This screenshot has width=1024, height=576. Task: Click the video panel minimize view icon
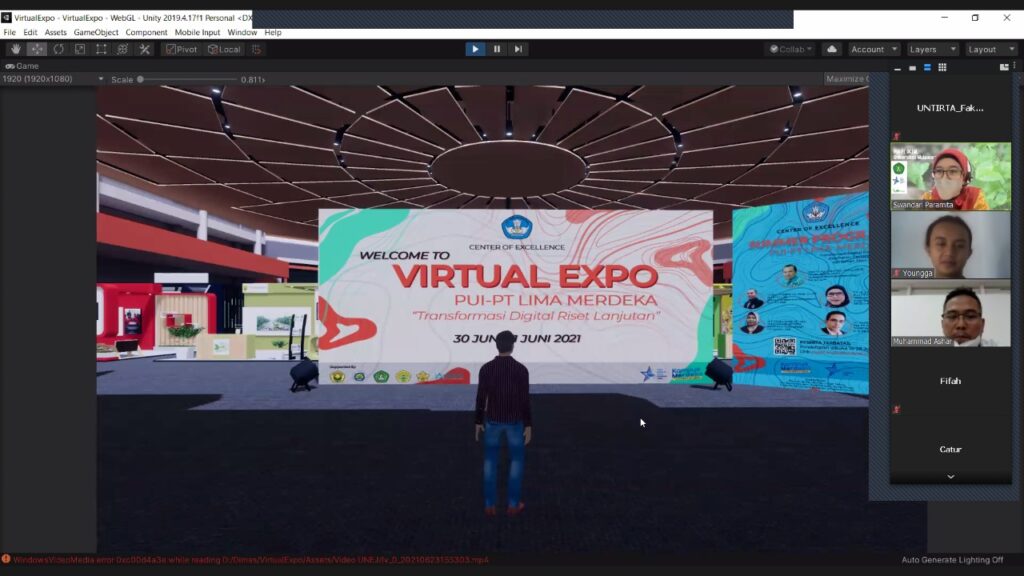tap(897, 68)
